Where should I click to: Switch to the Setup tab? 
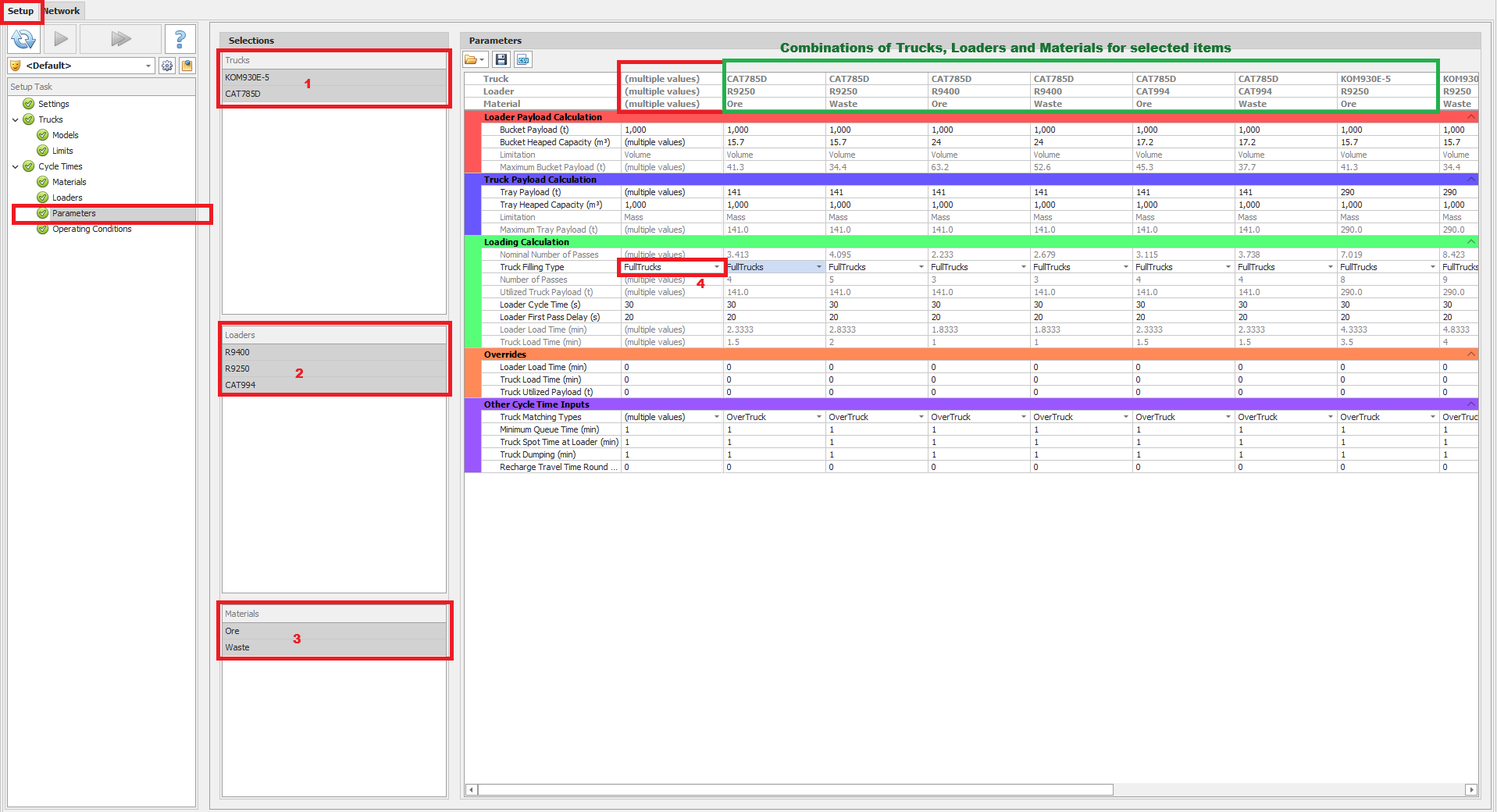click(x=20, y=11)
